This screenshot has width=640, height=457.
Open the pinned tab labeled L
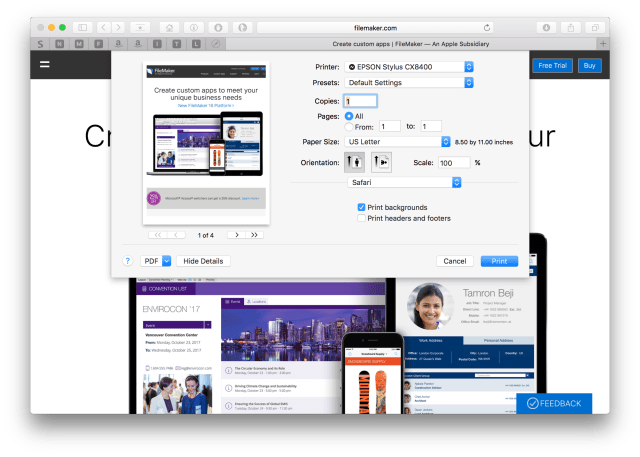pyautogui.click(x=196, y=44)
